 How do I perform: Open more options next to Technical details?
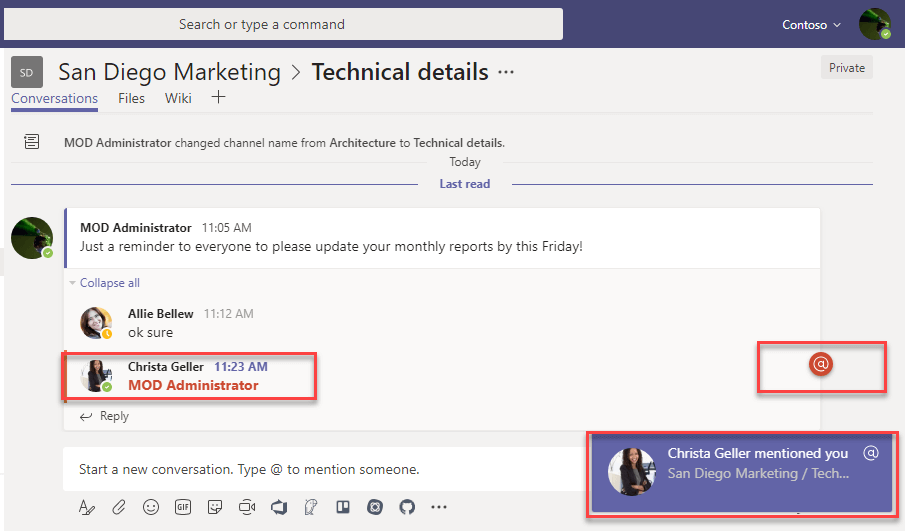(x=506, y=72)
